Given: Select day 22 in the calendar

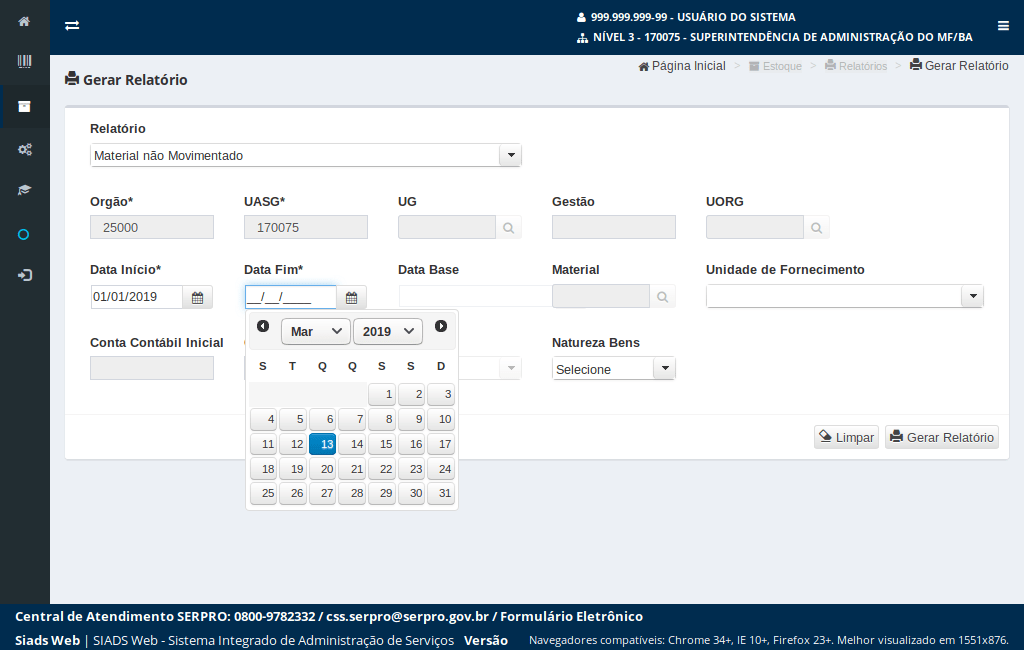Looking at the screenshot, I should 382,469.
